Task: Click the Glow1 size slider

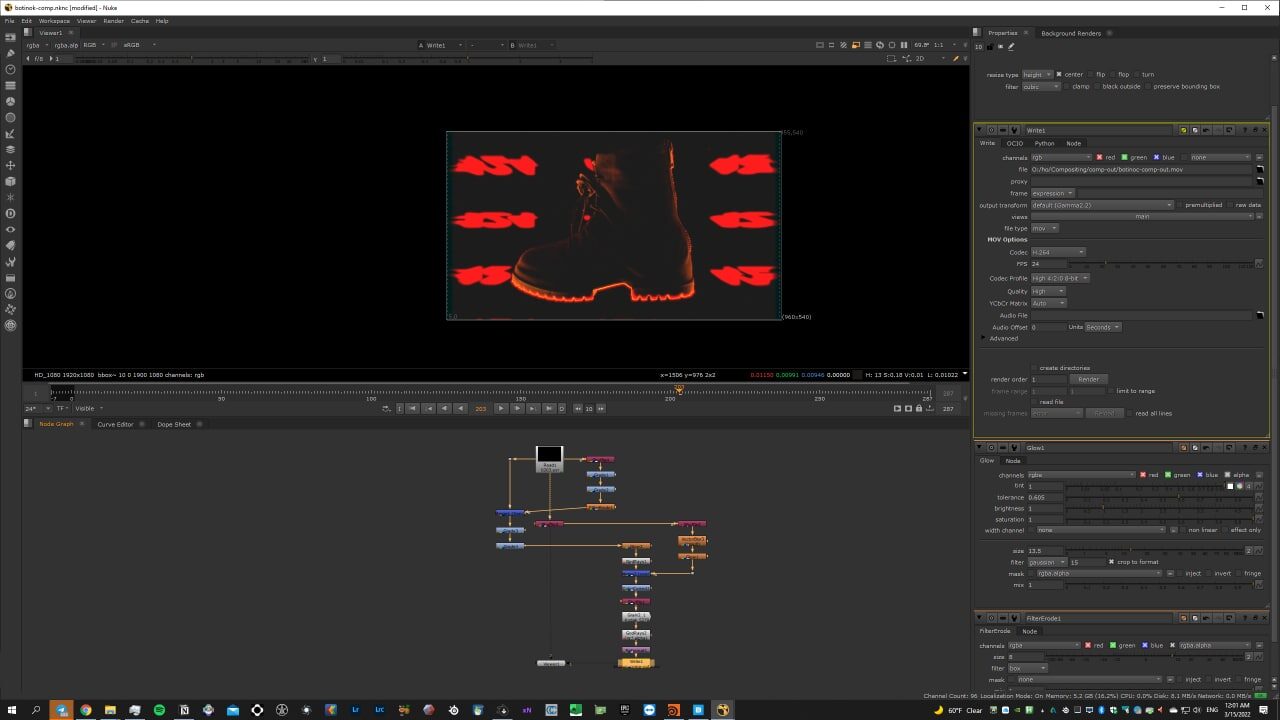Action: tap(1153, 550)
